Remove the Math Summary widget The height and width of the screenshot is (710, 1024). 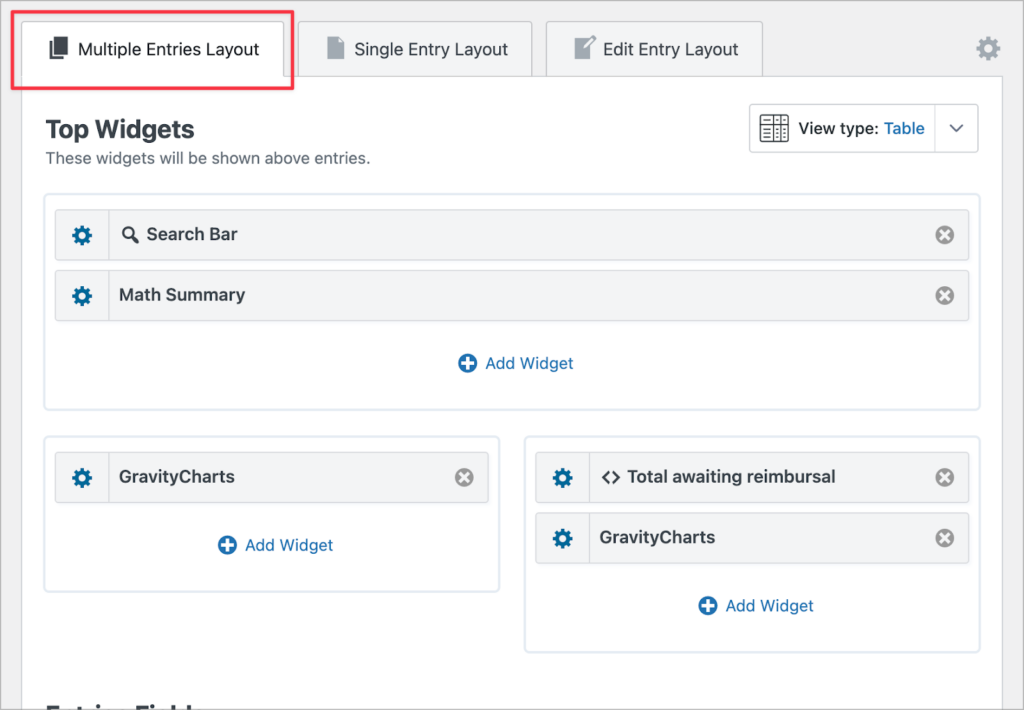[944, 296]
